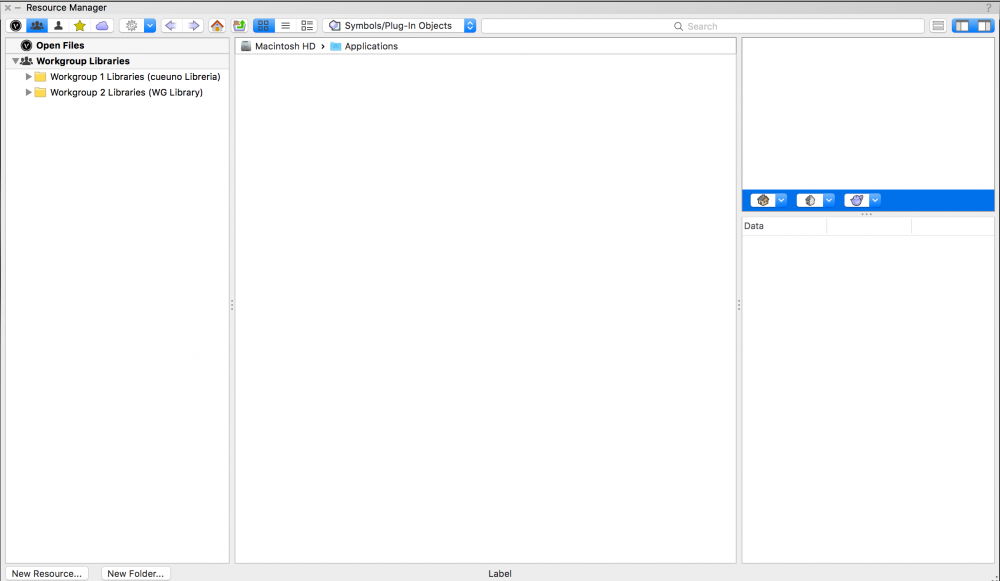
Task: Show Vectorworks Libraries in the browser
Action: click(x=16, y=26)
